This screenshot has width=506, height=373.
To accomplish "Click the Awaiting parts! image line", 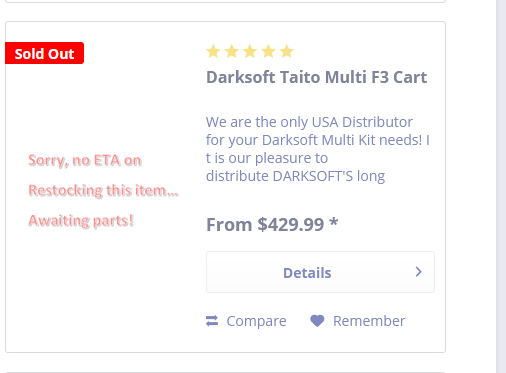I will pos(81,221).
